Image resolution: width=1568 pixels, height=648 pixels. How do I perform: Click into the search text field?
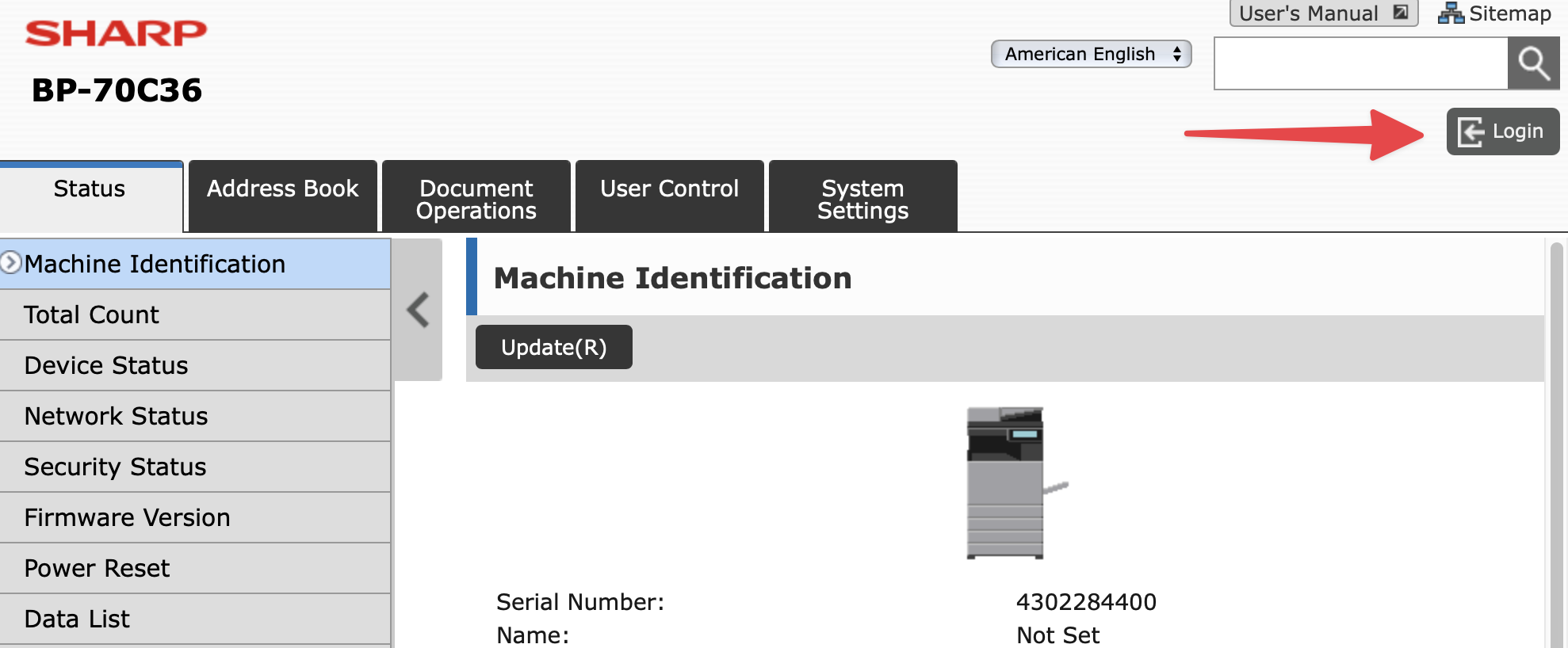(1360, 63)
